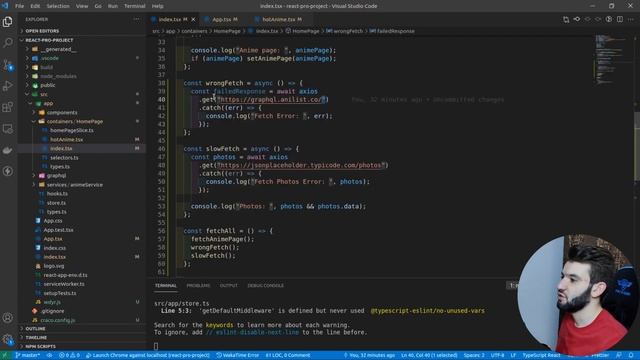
Task: Open the Source Control view
Action: click(x=8, y=64)
